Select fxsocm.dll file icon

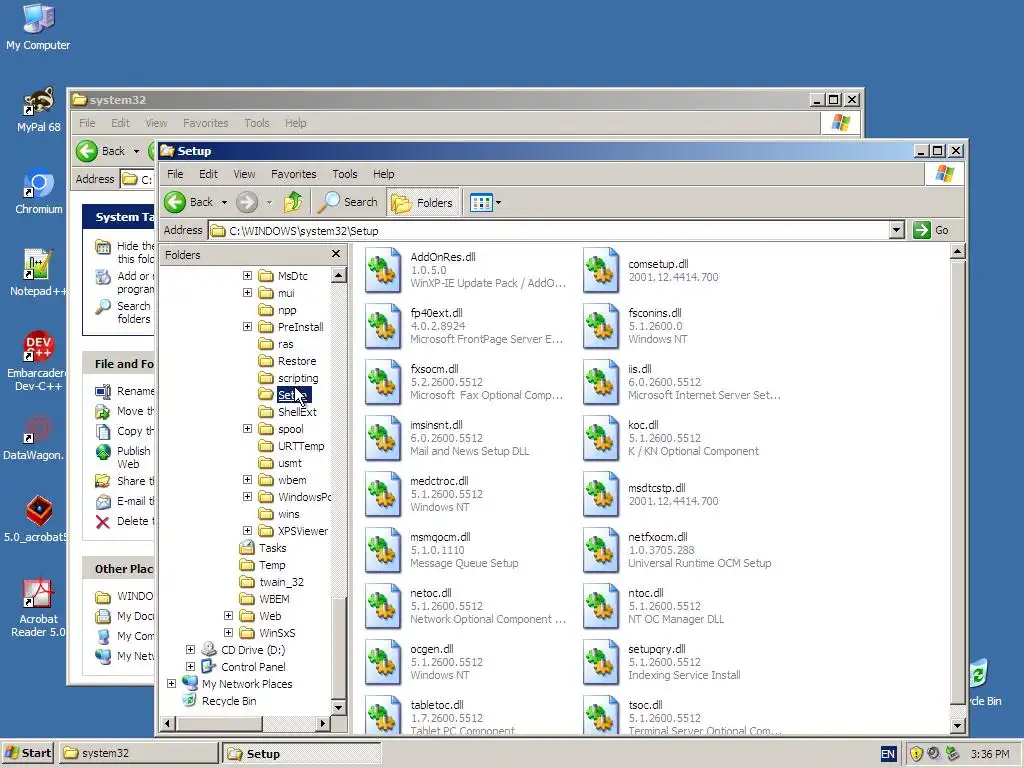pos(383,382)
